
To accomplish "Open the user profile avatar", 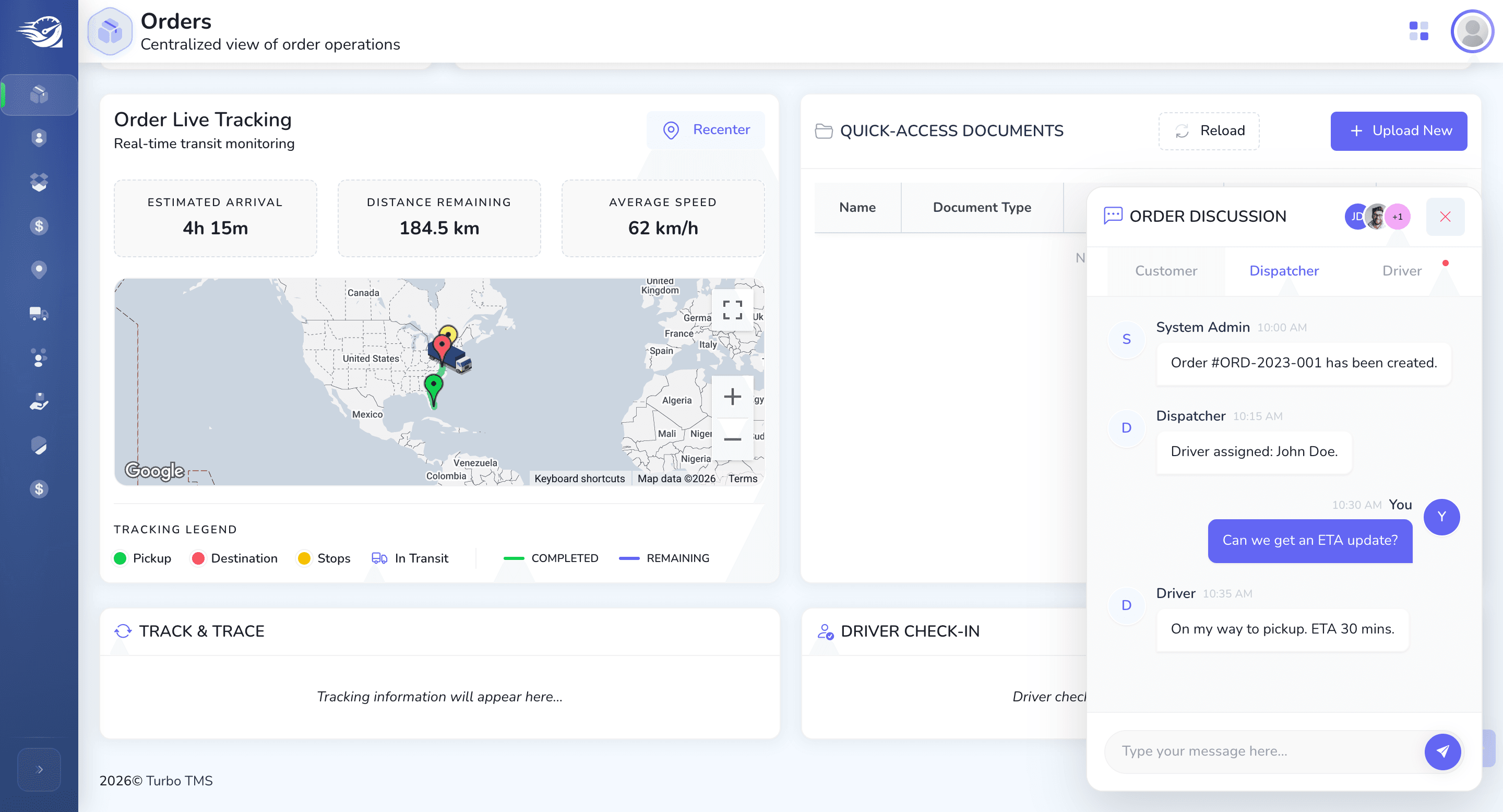I will [1472, 31].
